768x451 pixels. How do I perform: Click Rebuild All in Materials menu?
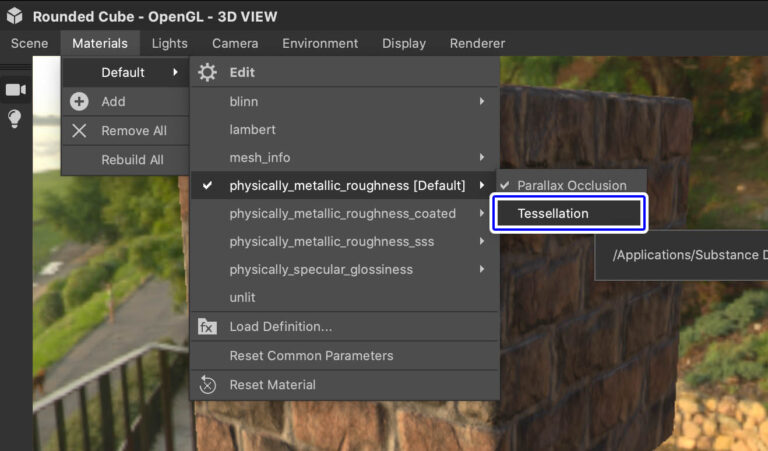click(132, 160)
